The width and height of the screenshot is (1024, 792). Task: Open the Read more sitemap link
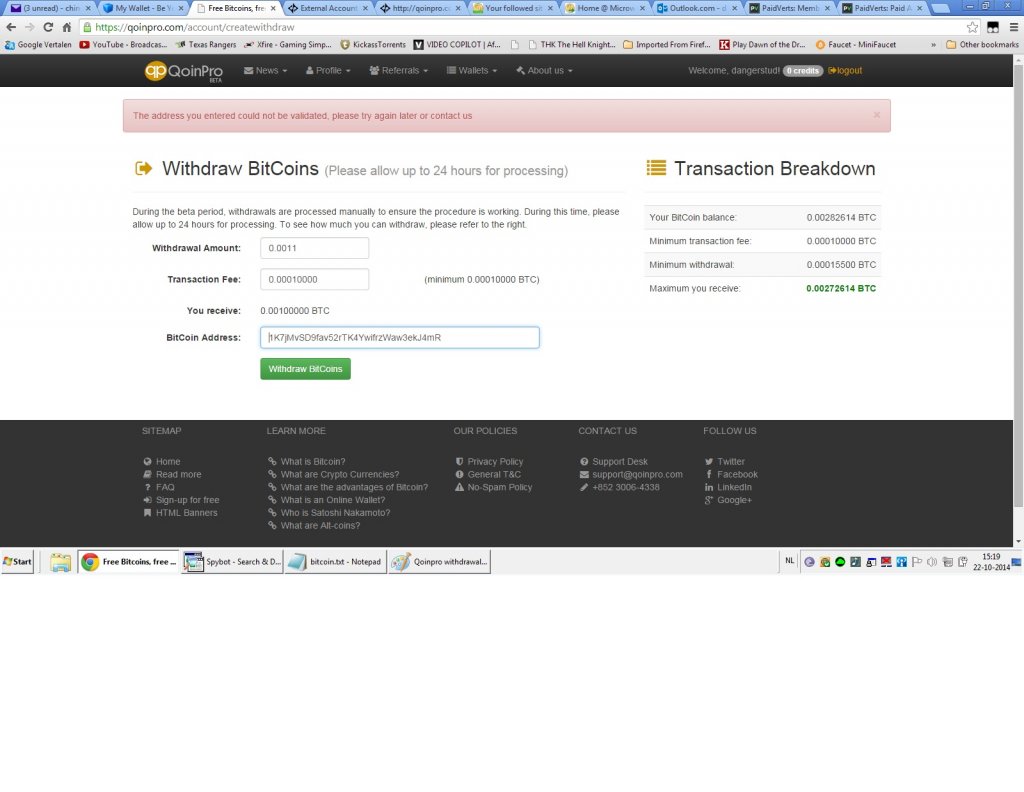(178, 474)
